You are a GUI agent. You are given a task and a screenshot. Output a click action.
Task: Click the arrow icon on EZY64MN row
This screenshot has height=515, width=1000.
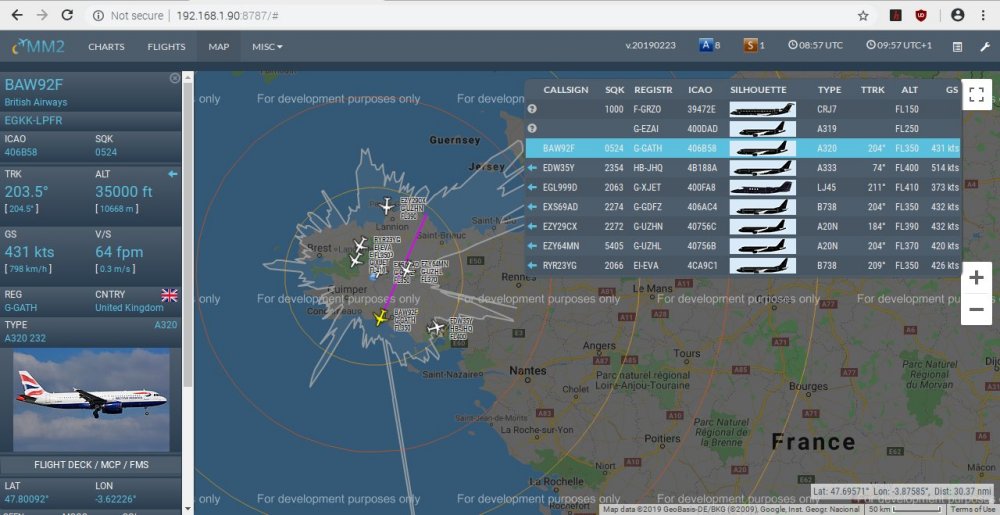tap(532, 245)
